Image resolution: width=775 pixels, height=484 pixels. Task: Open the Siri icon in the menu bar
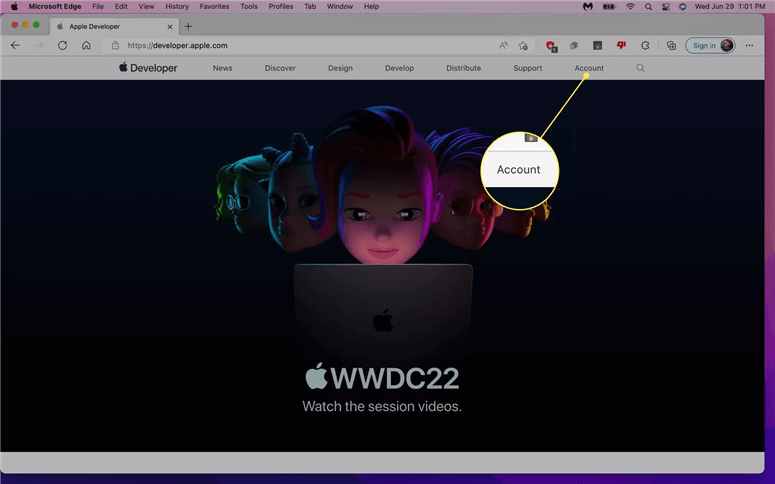click(683, 6)
